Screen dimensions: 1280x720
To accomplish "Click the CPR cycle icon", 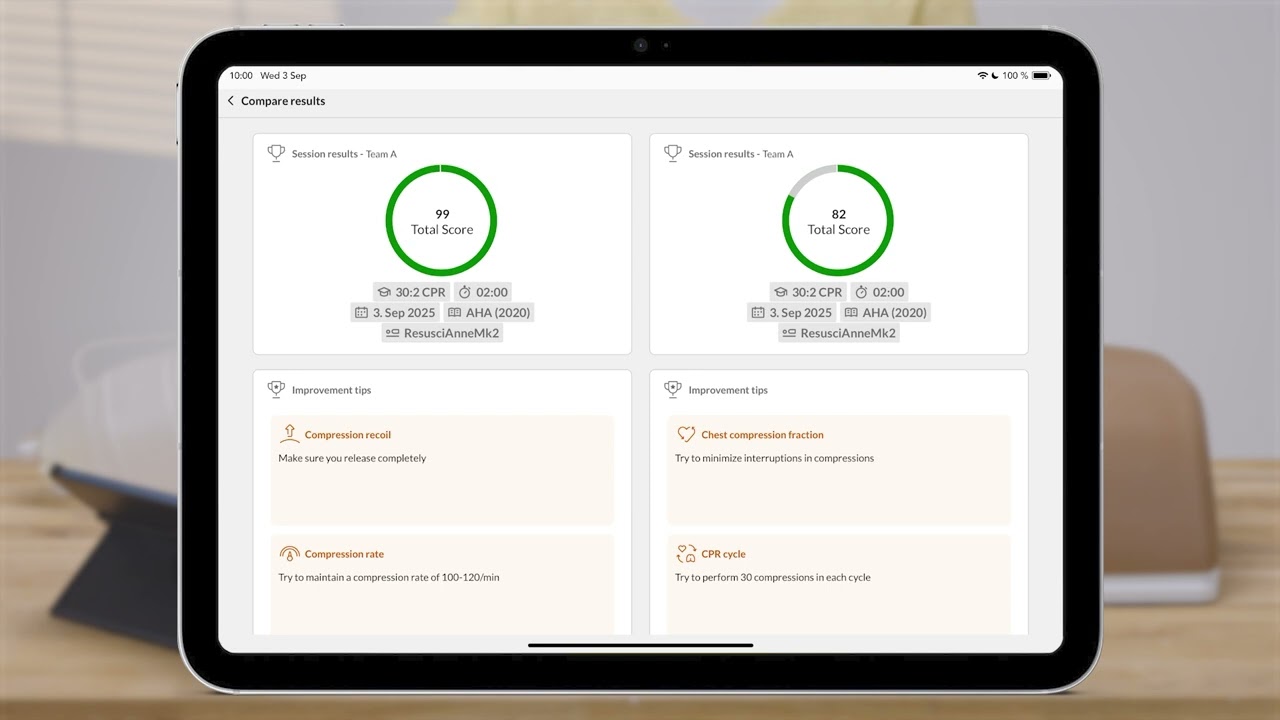I will 686,553.
